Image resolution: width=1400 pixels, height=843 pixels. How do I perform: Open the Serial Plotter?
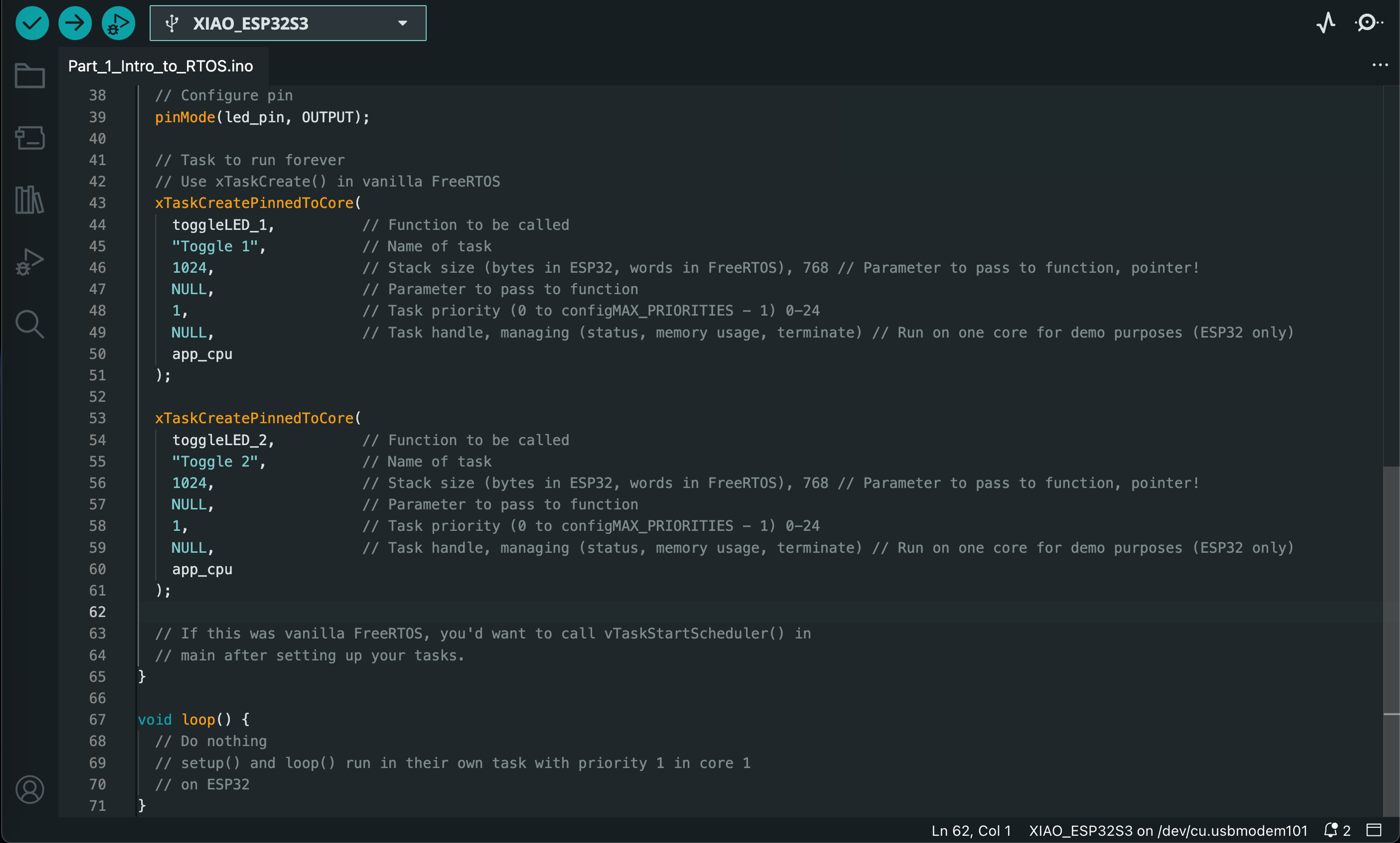(1326, 23)
